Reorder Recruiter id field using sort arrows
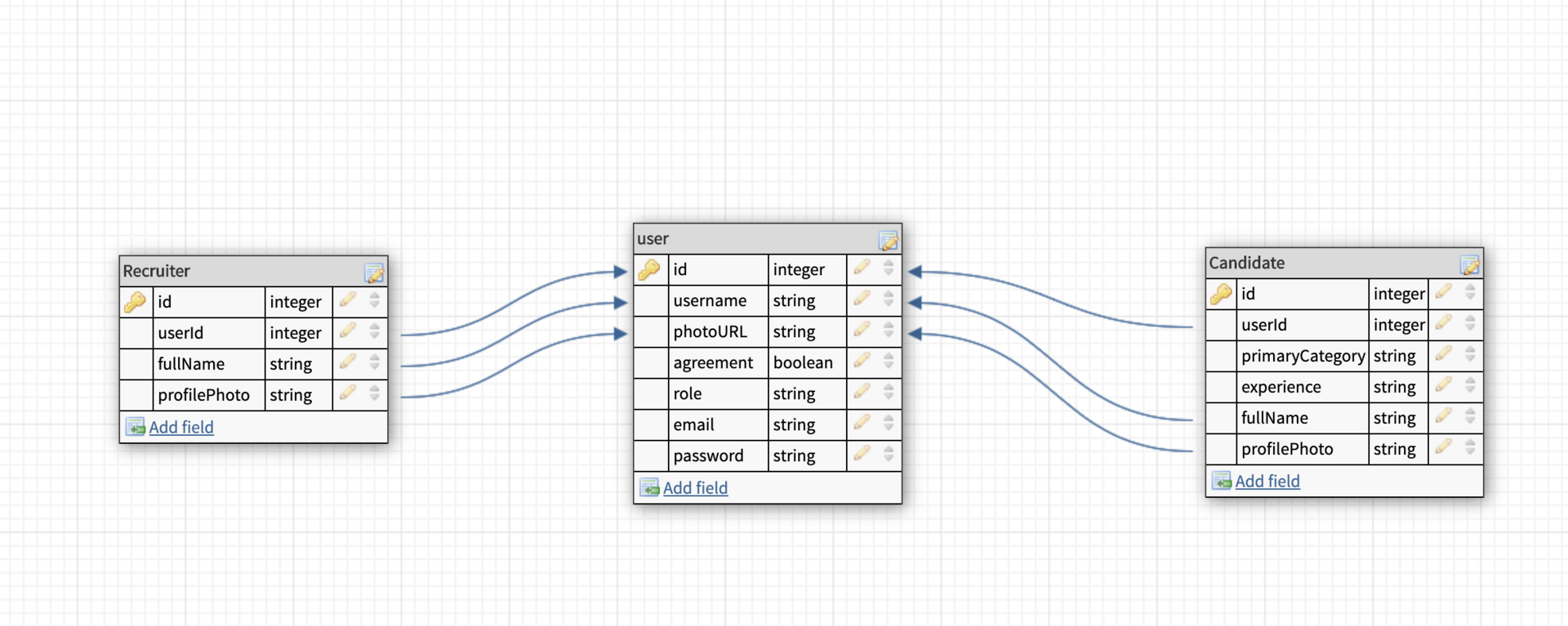Viewport: 1568px width, 626px height. [375, 300]
